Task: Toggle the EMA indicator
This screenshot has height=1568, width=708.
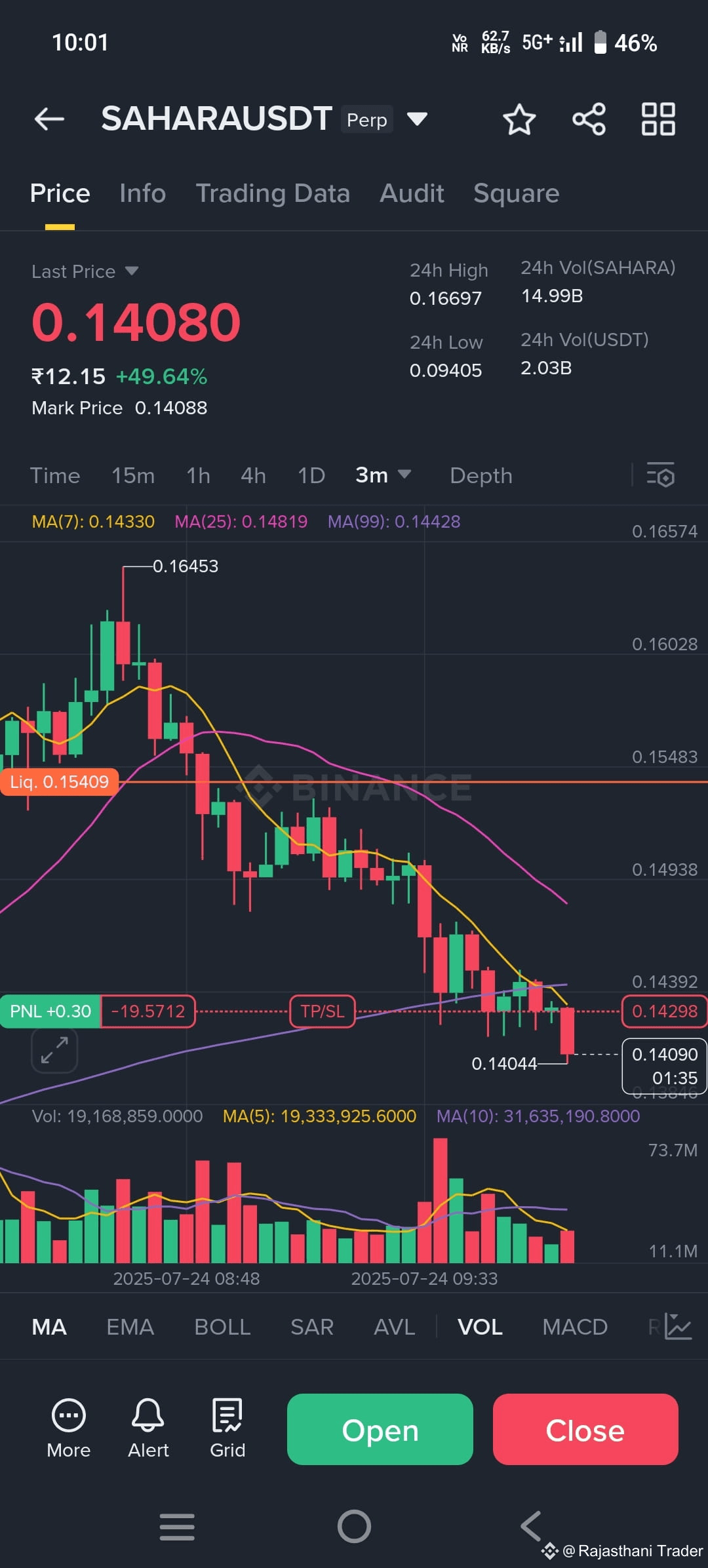Action: (130, 1327)
